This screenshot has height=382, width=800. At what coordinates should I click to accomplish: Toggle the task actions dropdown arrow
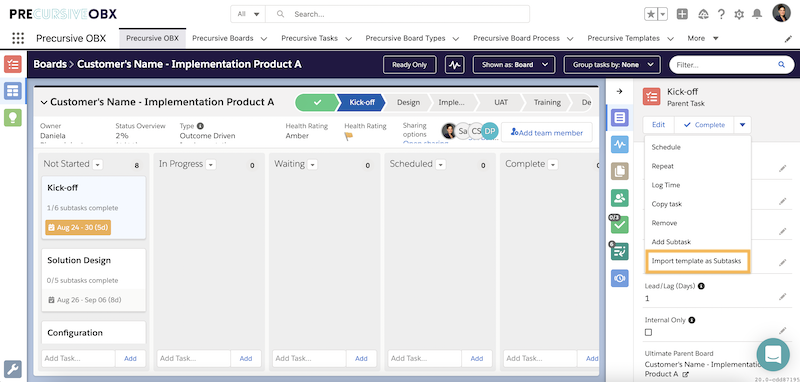[742, 124]
